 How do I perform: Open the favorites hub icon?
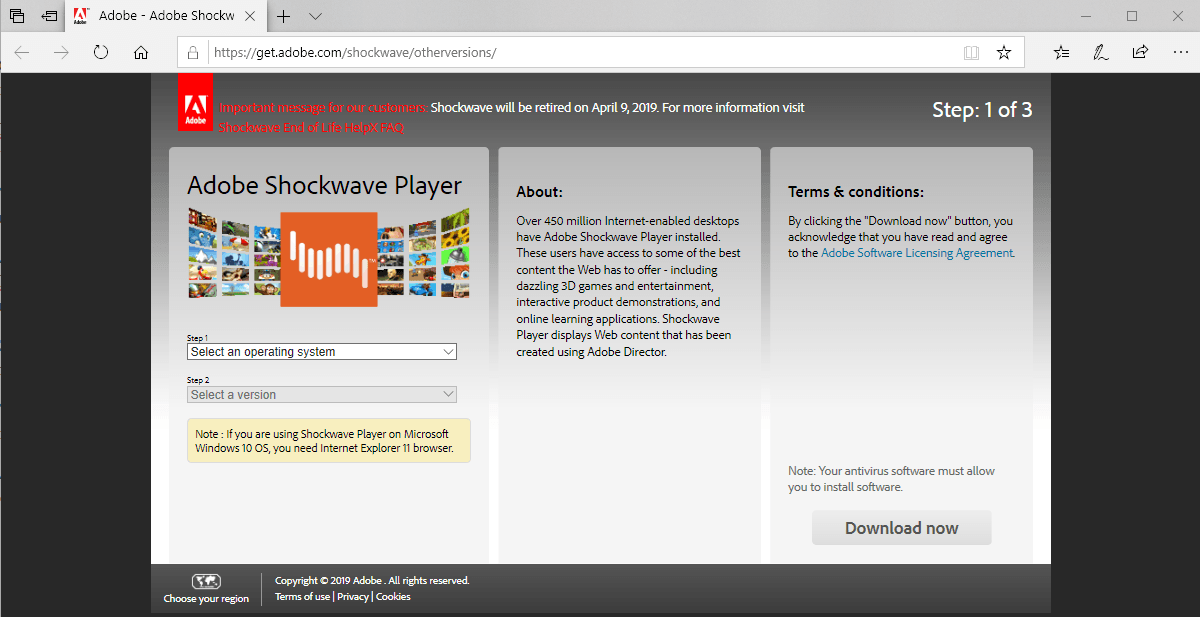[x=1061, y=52]
